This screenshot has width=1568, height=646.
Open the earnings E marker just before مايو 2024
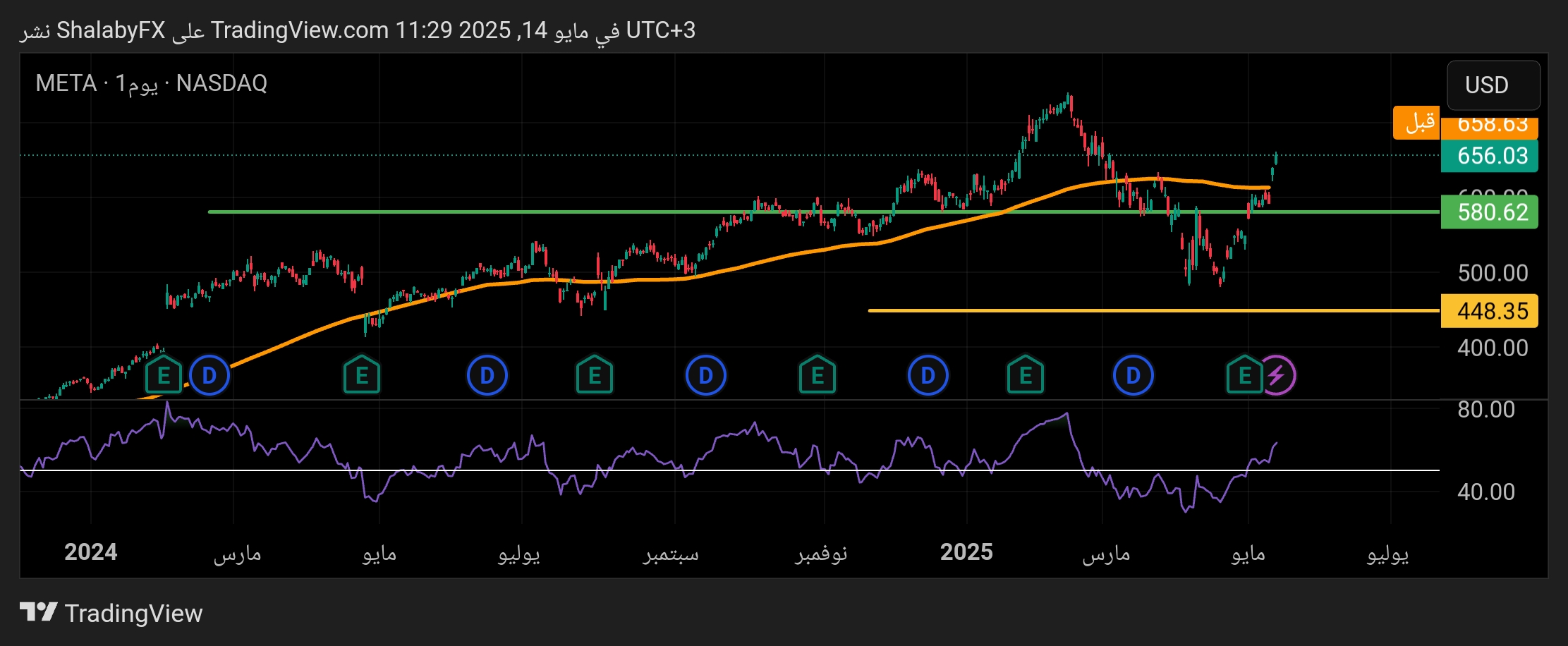tap(362, 375)
